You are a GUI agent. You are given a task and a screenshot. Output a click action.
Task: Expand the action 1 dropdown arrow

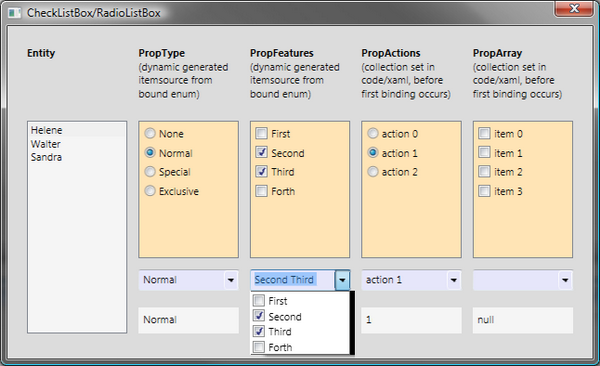453,280
